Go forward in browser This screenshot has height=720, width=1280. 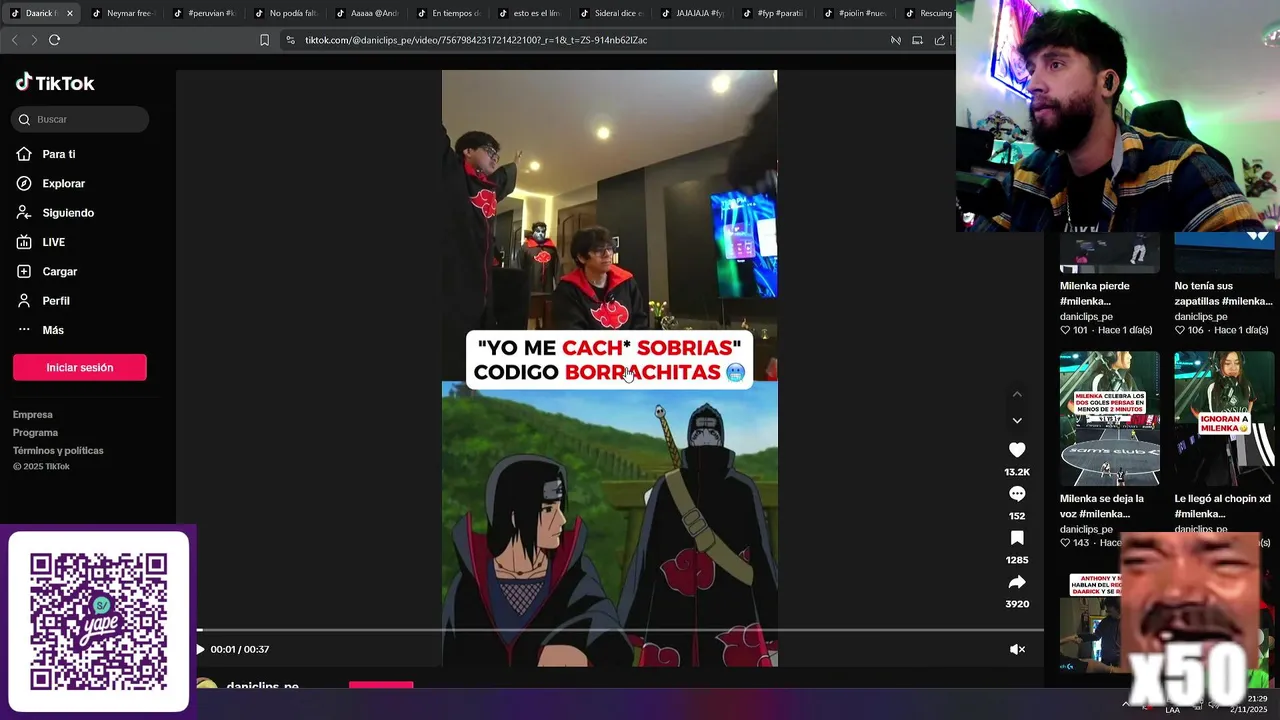34,40
